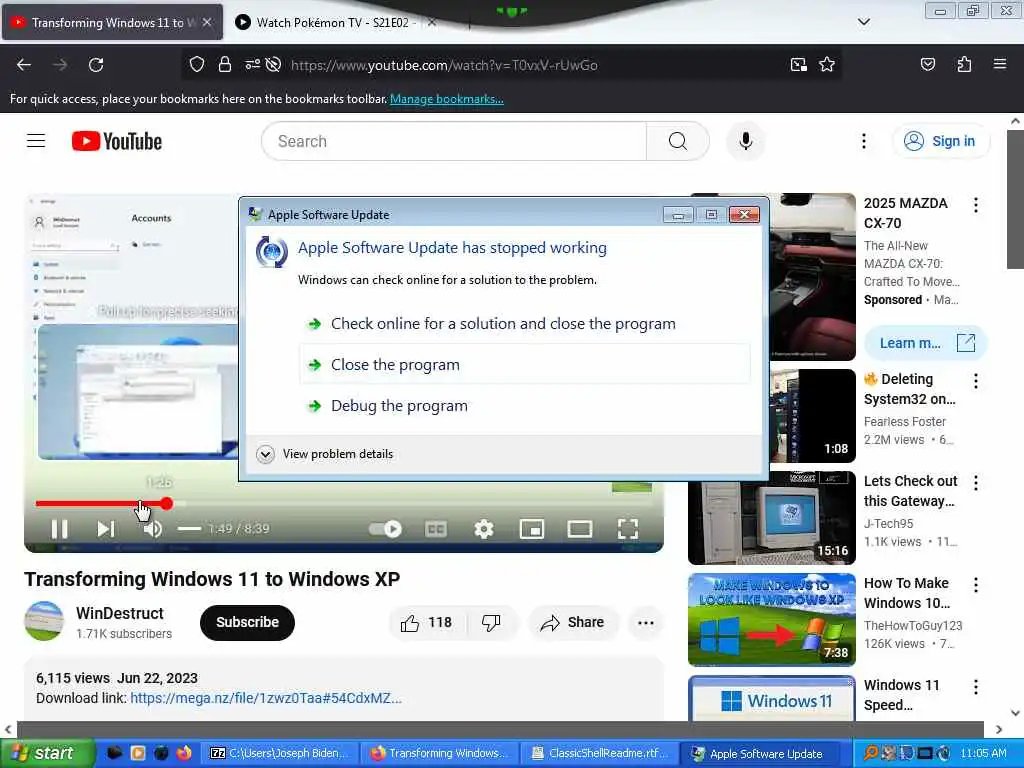Image resolution: width=1024 pixels, height=768 pixels.
Task: Launch Firefox from quick launch icon
Action: (x=184, y=753)
